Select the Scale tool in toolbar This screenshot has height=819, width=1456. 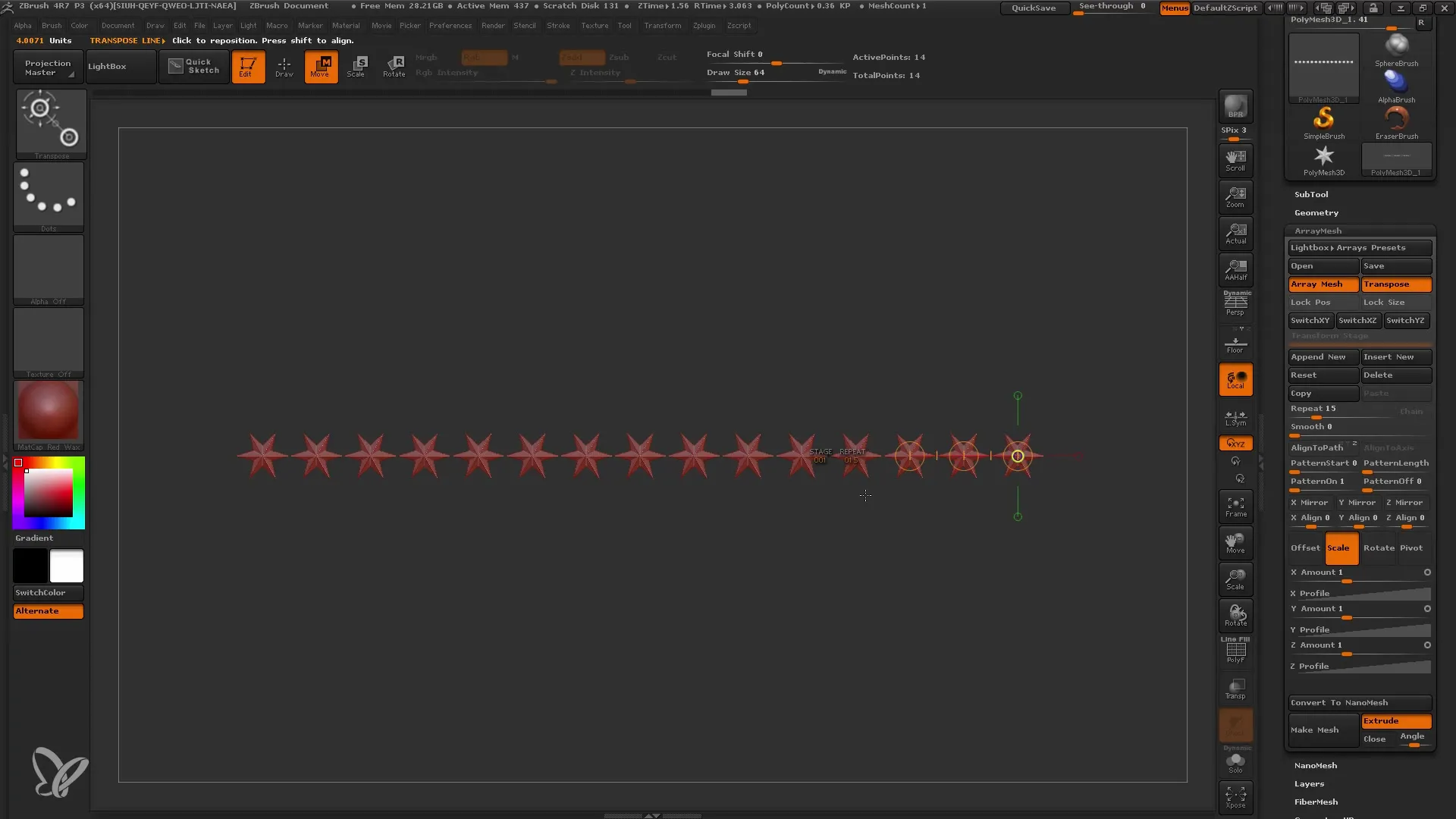[357, 66]
